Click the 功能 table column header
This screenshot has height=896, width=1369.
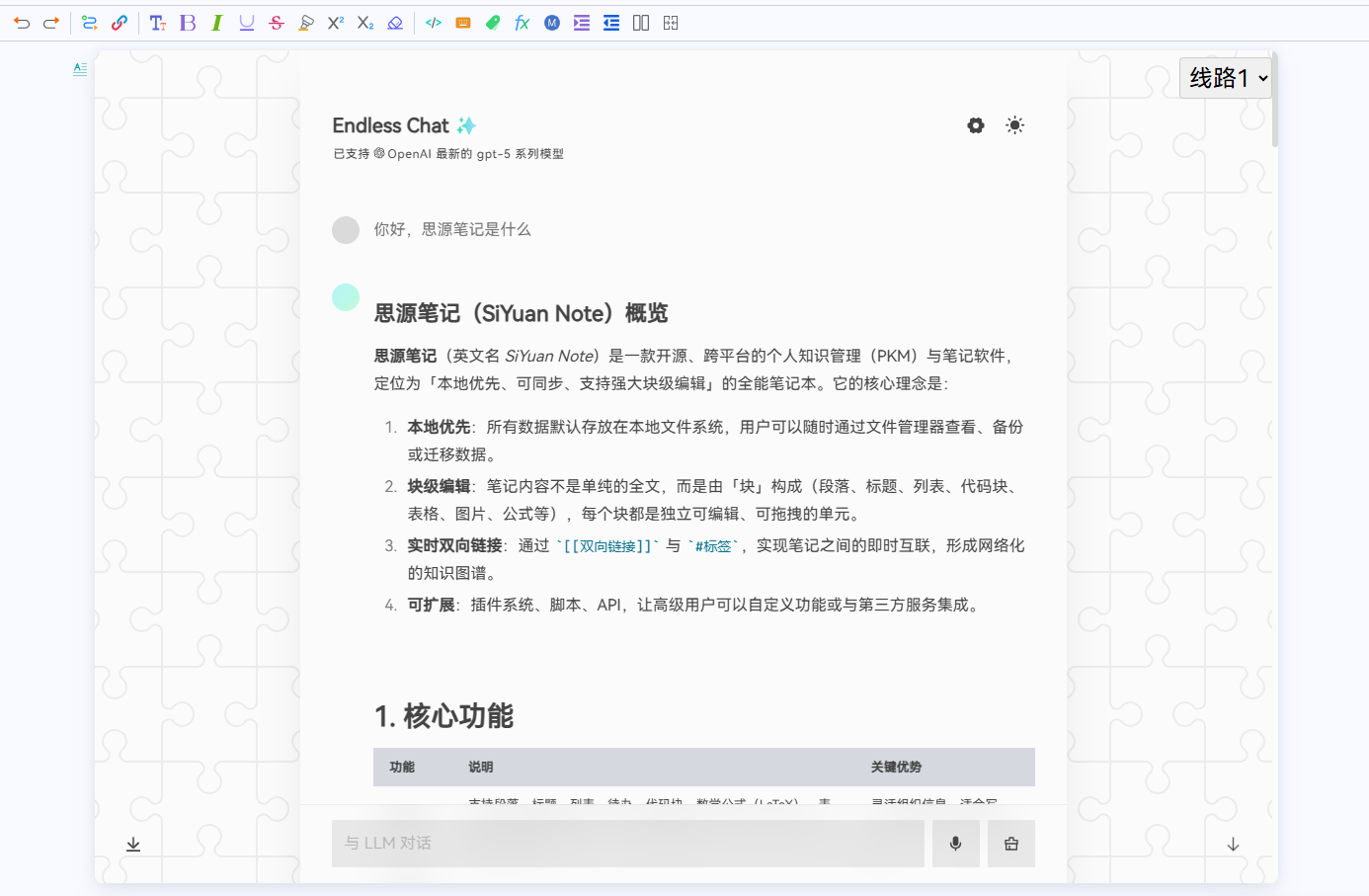click(x=402, y=768)
